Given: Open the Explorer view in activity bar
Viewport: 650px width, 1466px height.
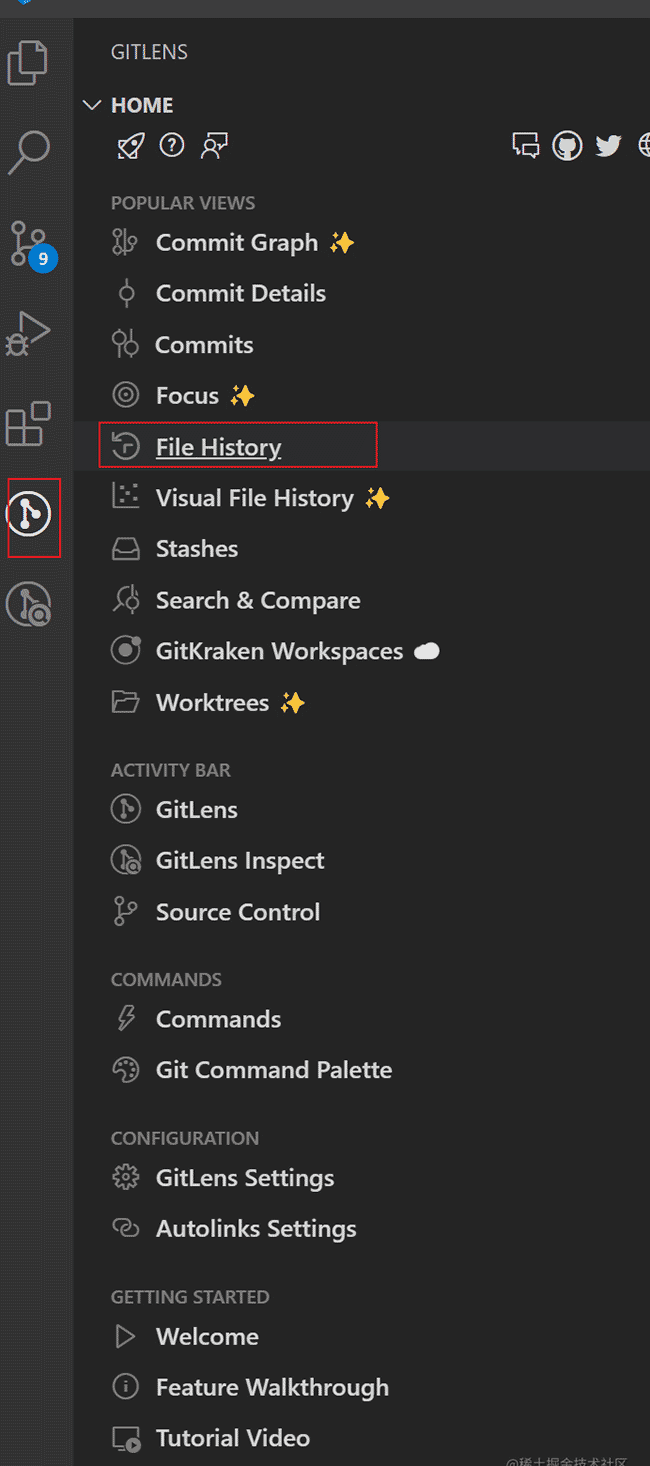Looking at the screenshot, I should (x=28, y=62).
